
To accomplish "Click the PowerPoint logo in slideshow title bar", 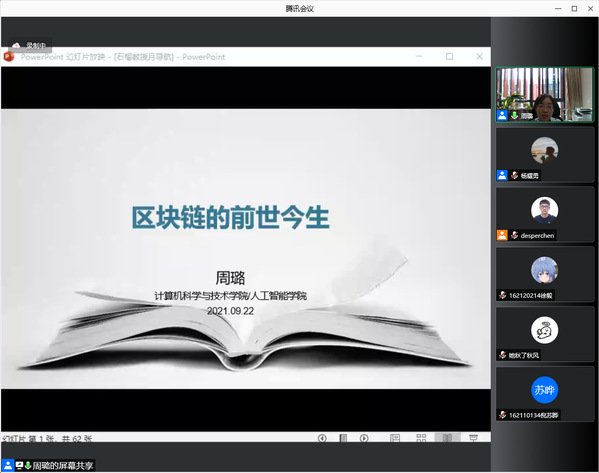I will click(9, 57).
